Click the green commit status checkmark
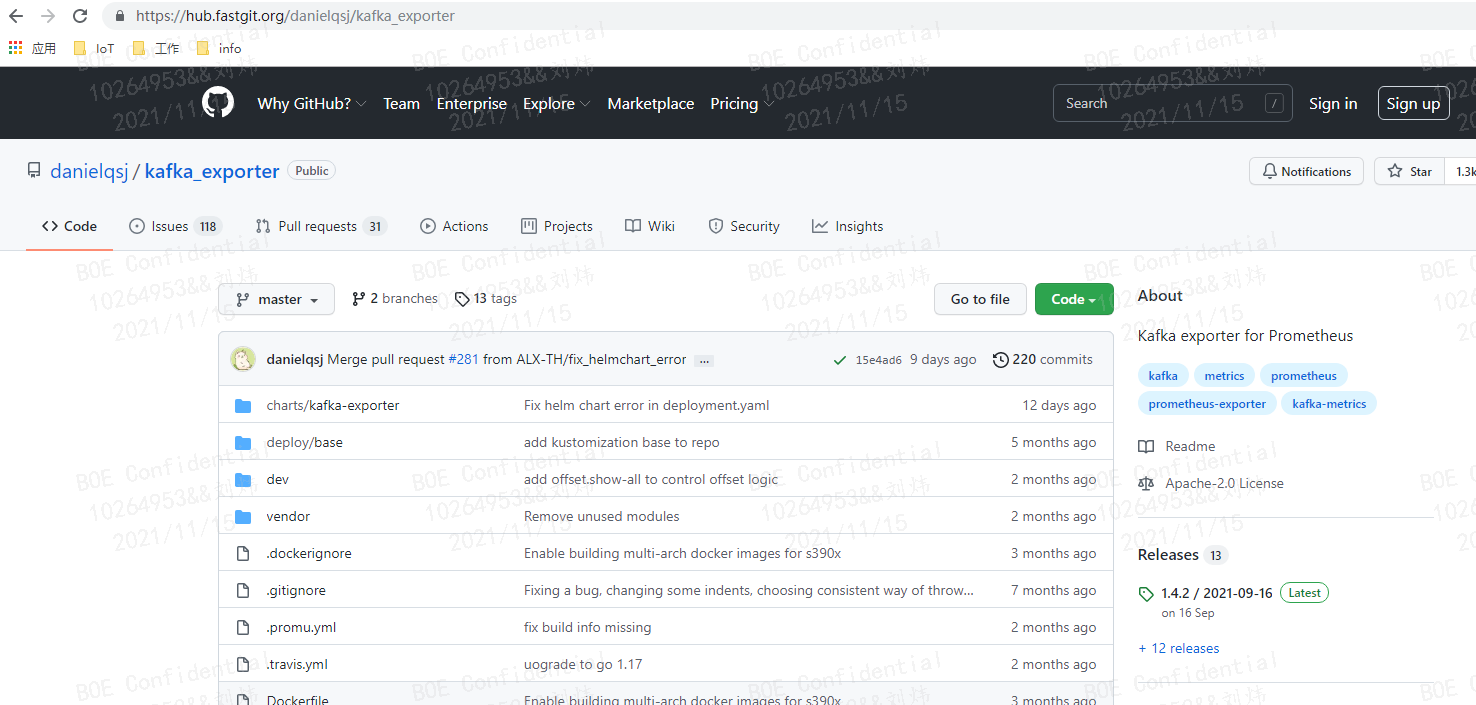 coord(840,360)
